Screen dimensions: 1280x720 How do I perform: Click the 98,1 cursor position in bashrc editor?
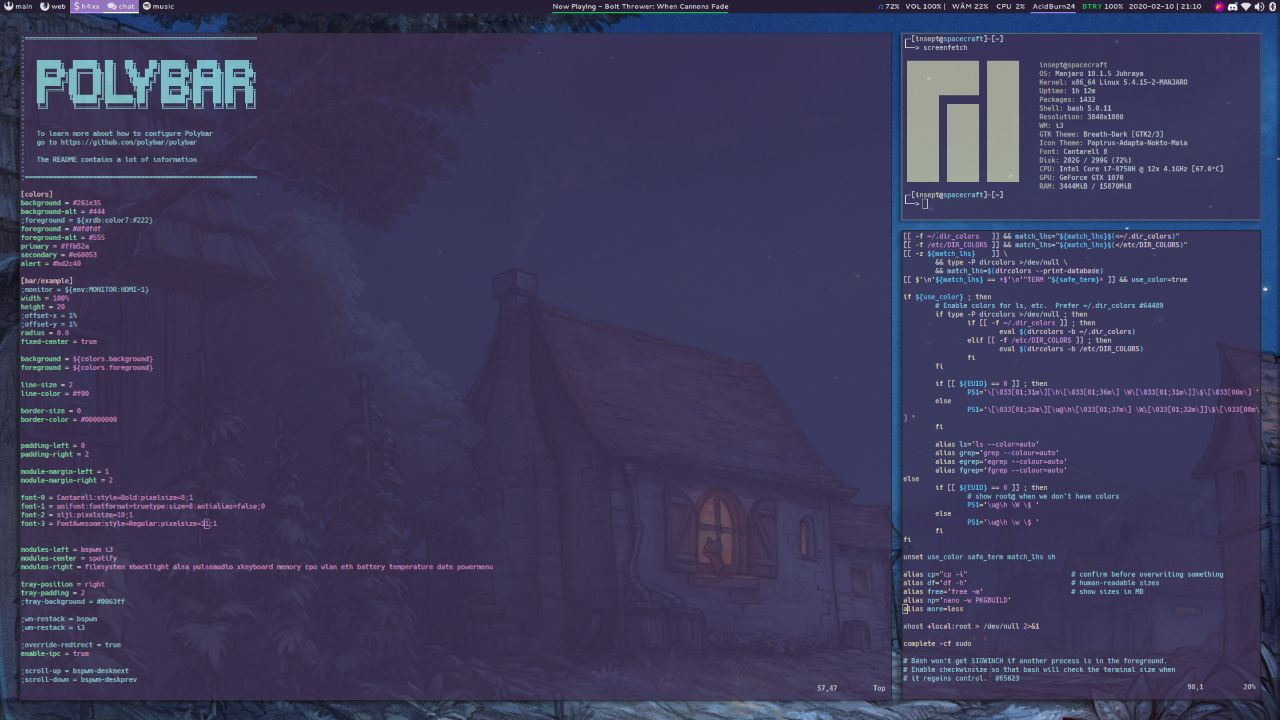(1195, 687)
